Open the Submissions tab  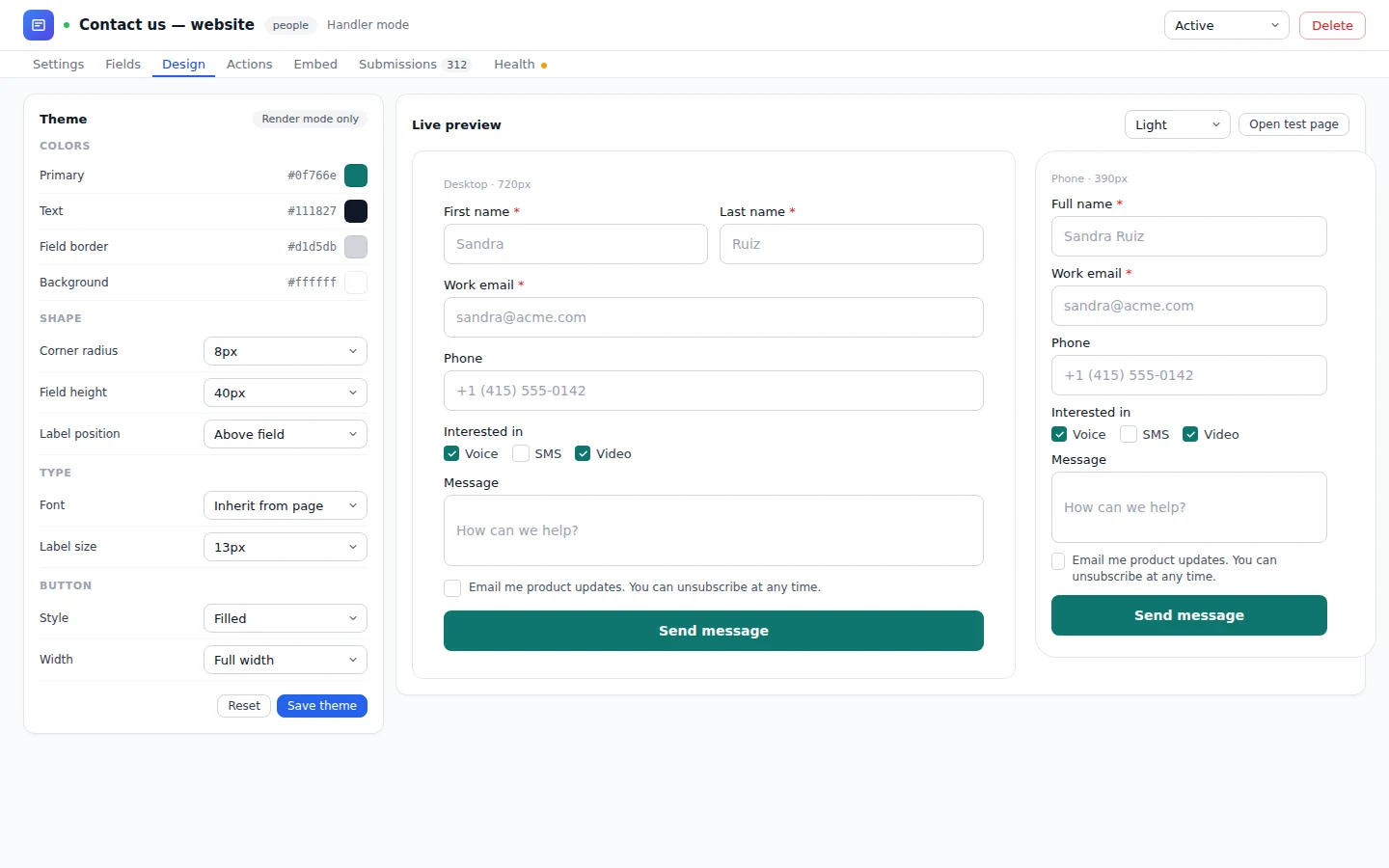point(414,65)
